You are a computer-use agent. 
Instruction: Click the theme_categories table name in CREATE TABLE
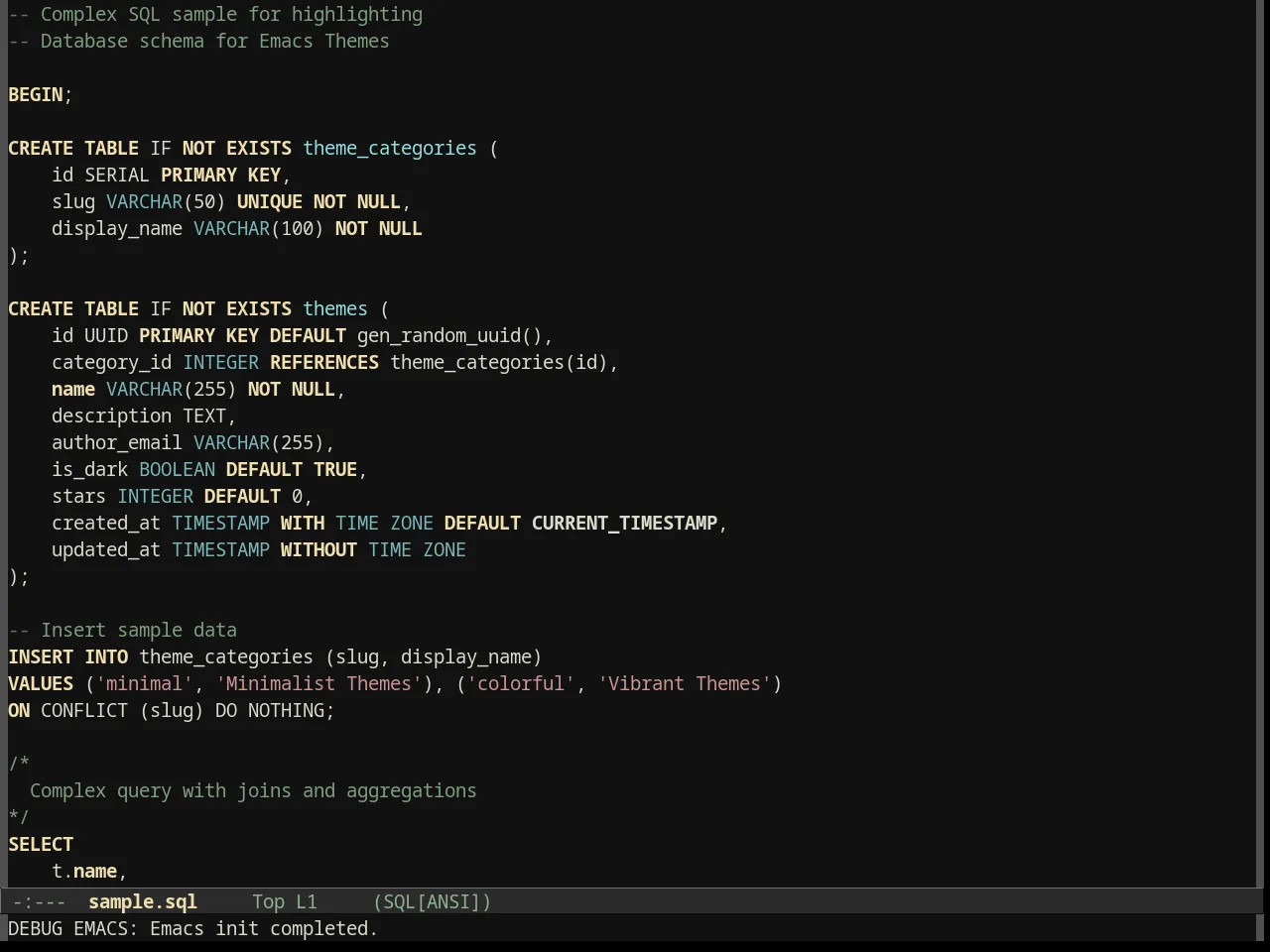[390, 148]
